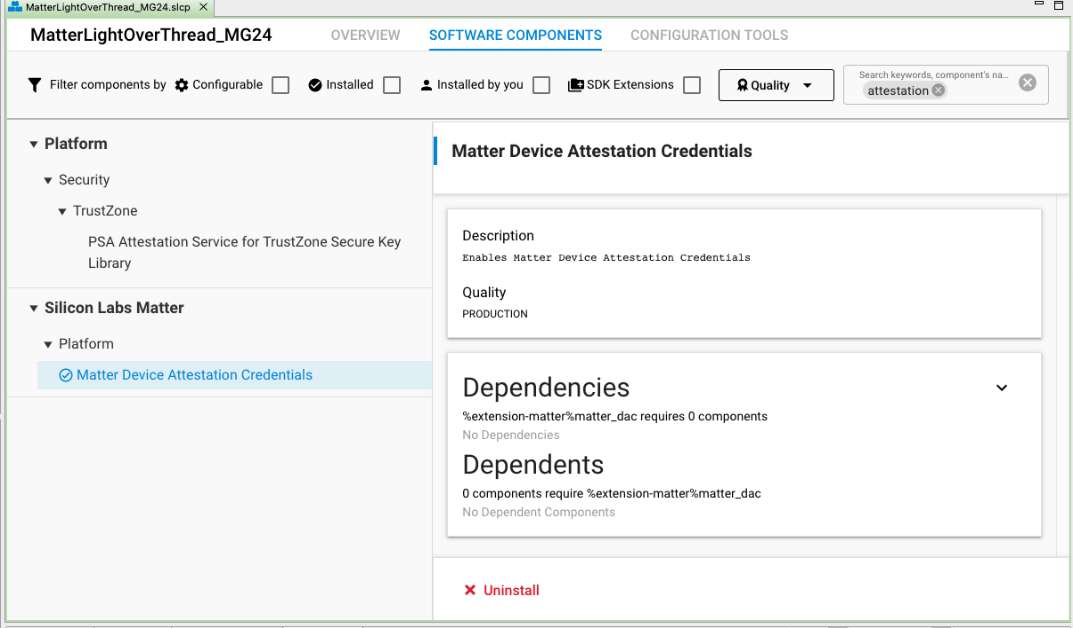Switch to the OVERVIEW tab
Image resolution: width=1073 pixels, height=628 pixels.
[x=365, y=35]
